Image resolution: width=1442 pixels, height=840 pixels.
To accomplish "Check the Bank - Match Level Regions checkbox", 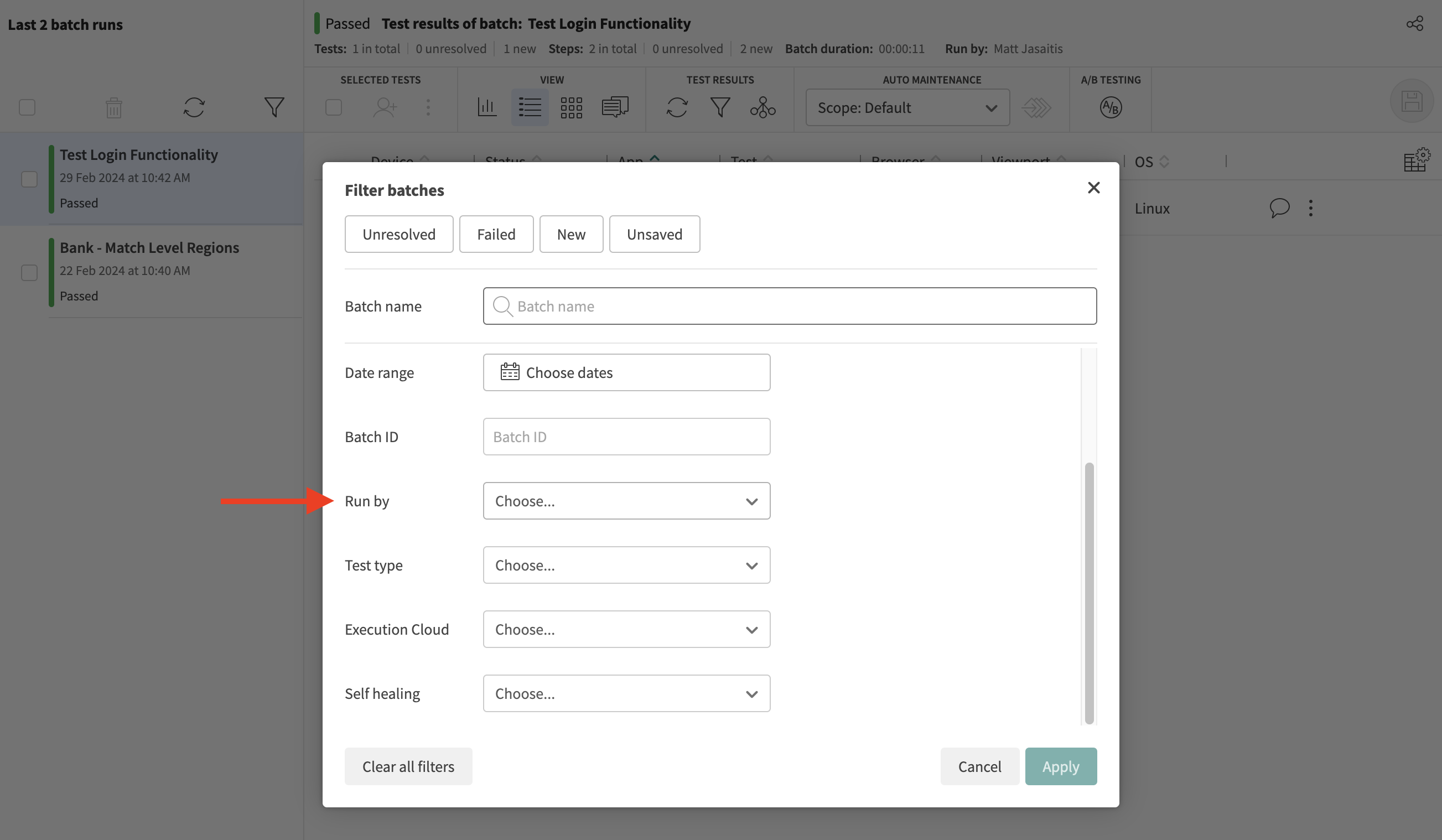I will 29,272.
